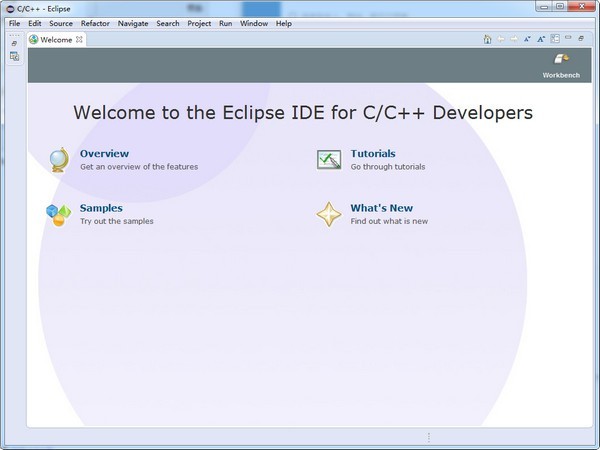
Task: Open the Help menu
Action: [284, 23]
